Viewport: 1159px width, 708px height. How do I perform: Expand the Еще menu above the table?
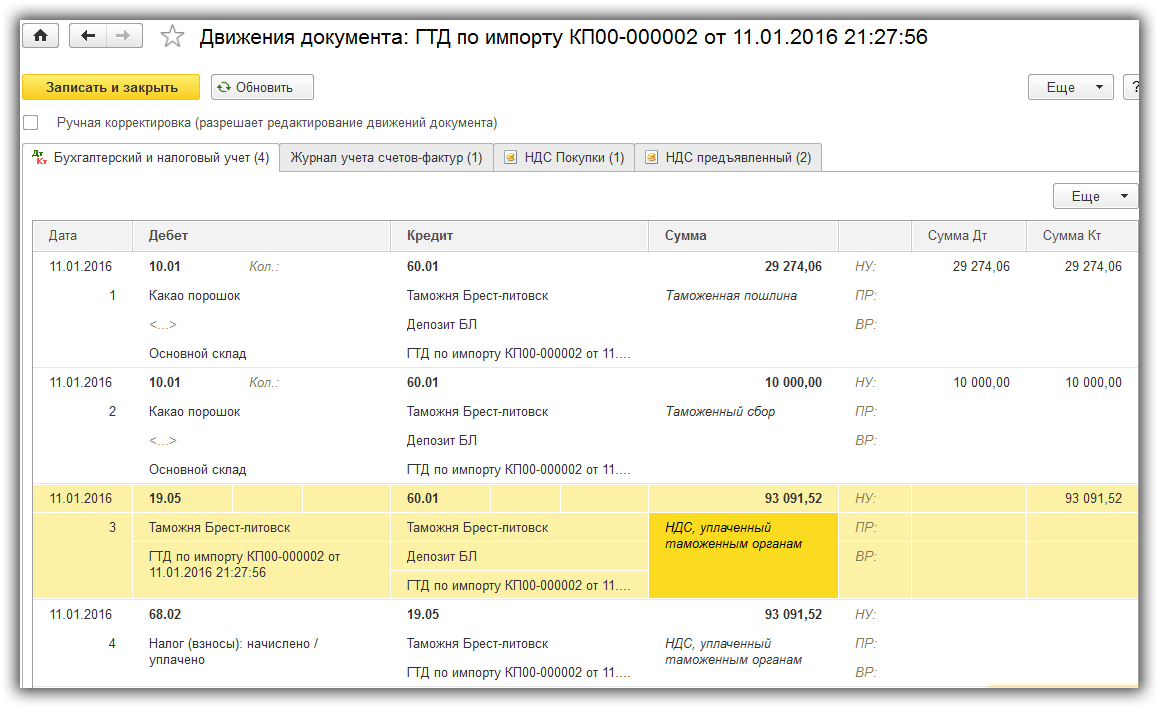[1095, 196]
